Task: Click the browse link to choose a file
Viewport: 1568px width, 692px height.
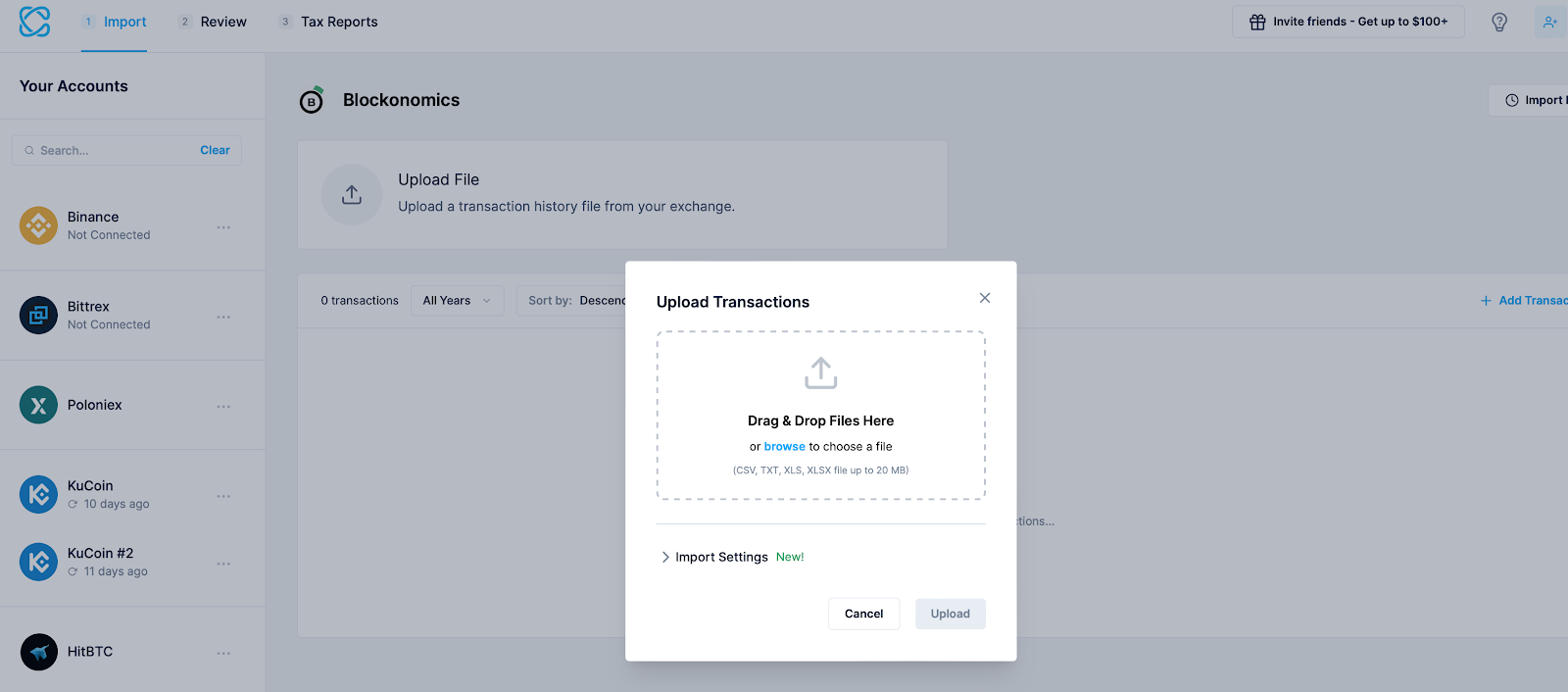Action: pyautogui.click(x=784, y=447)
